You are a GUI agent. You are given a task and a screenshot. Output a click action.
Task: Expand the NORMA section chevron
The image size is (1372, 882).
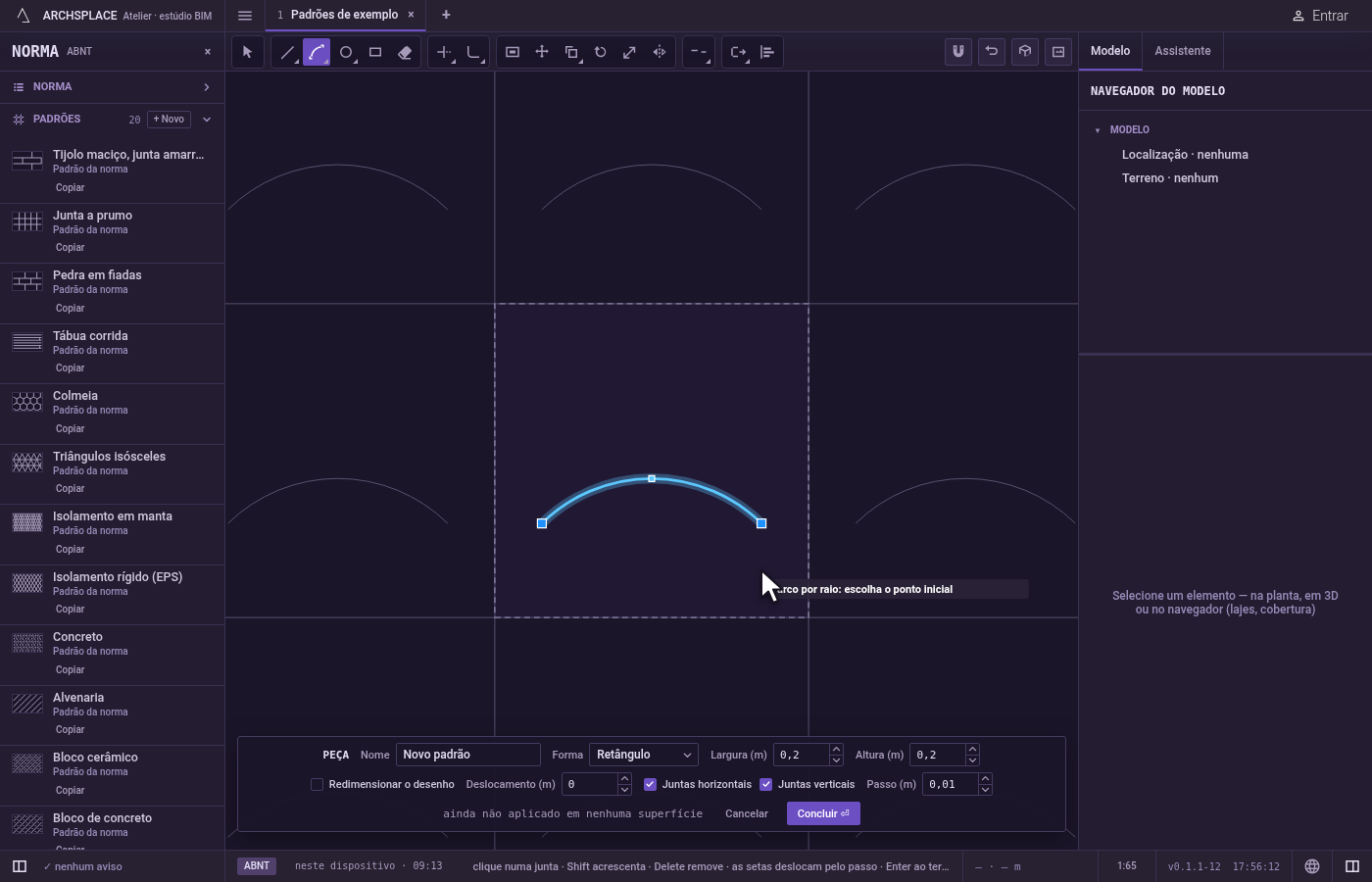(x=207, y=87)
